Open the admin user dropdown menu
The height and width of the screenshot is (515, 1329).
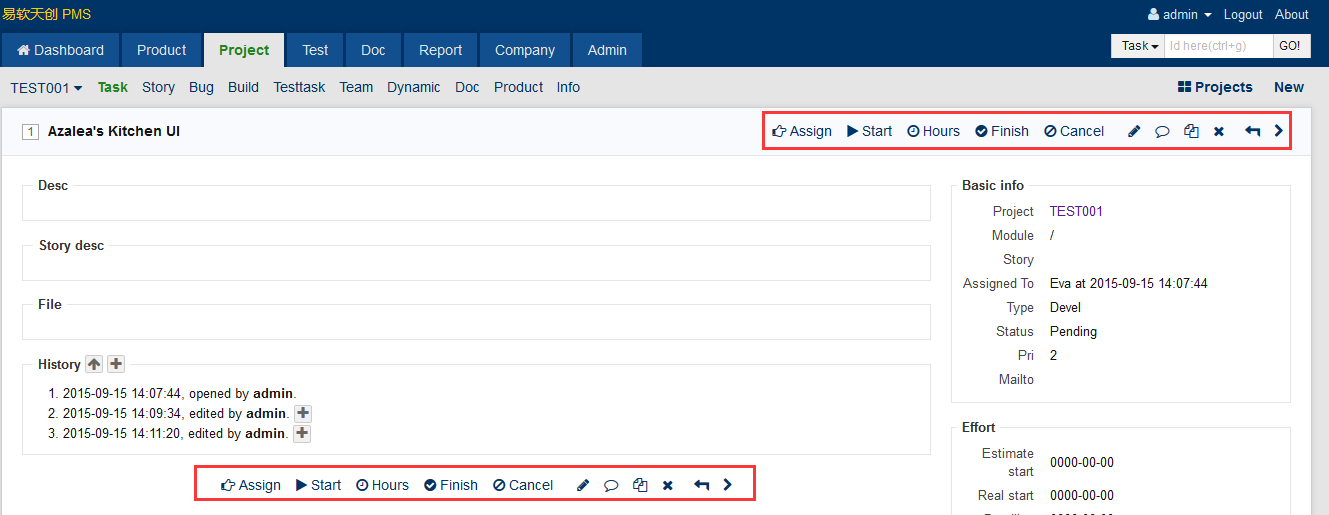coord(1180,15)
